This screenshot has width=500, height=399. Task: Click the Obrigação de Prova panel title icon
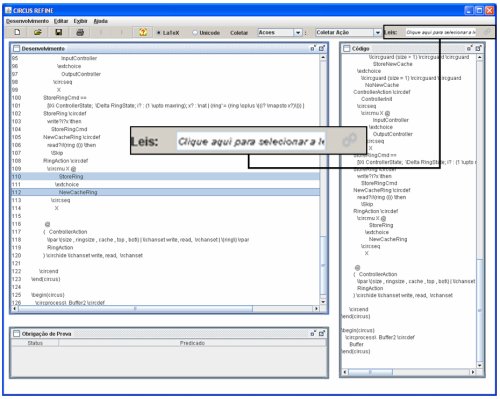[x=16, y=334]
